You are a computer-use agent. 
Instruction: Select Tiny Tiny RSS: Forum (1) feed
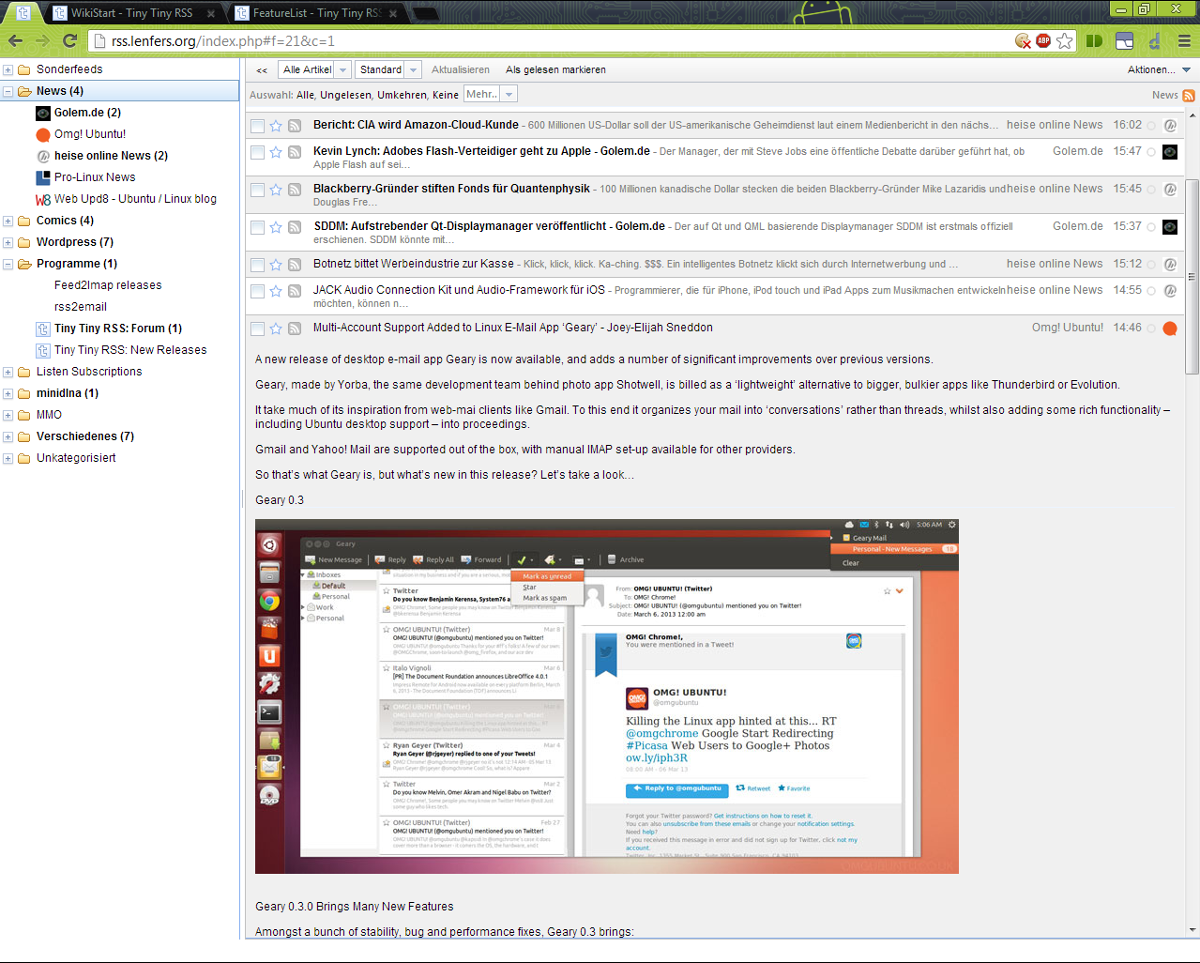pyautogui.click(x=118, y=328)
